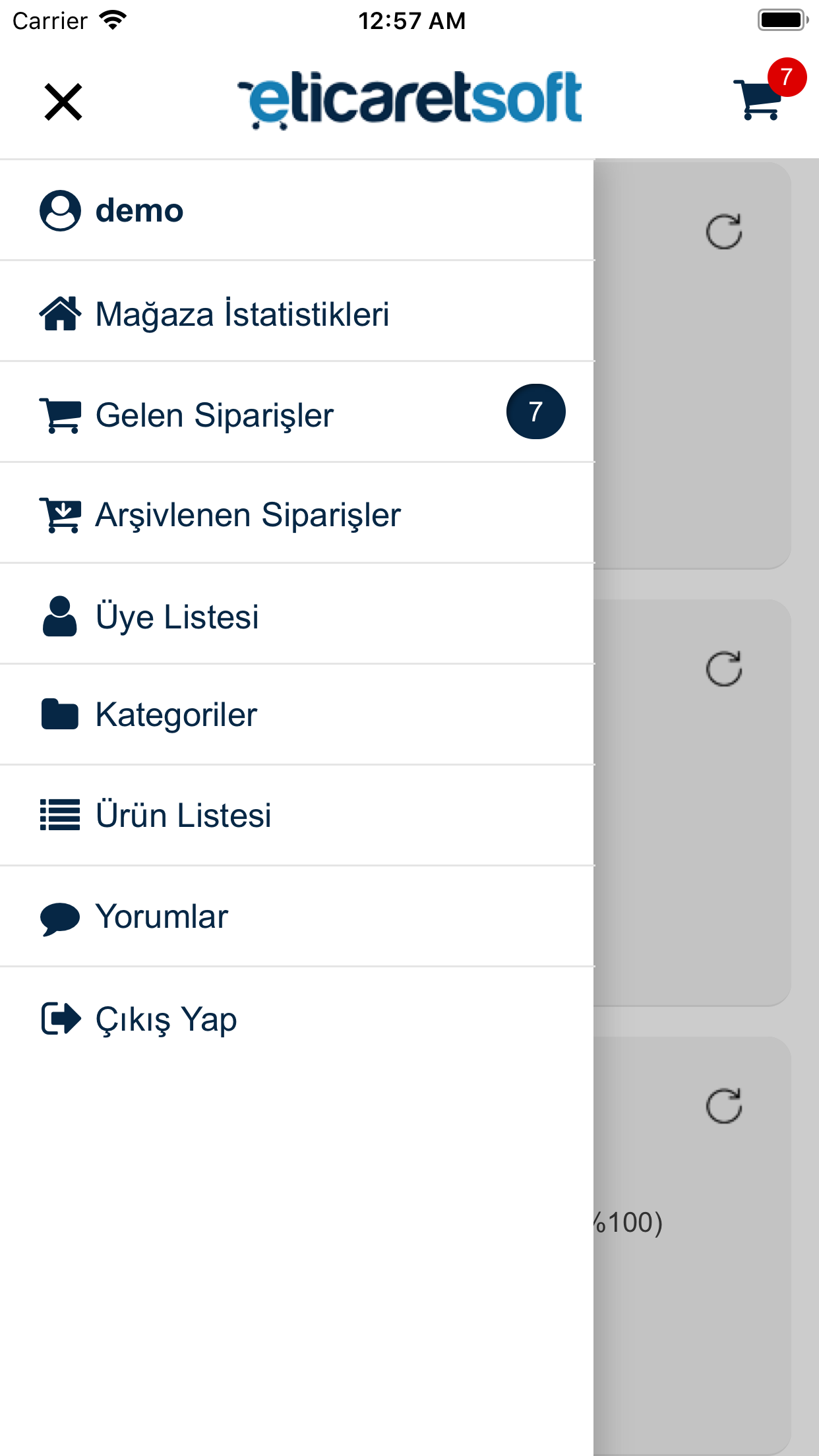Refresh the topmost dimmed statistics card
The height and width of the screenshot is (1456, 819).
(723, 231)
